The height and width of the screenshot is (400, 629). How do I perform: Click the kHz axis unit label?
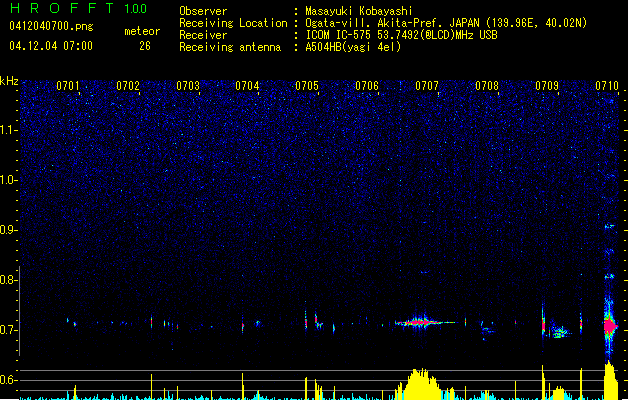[x=9, y=81]
